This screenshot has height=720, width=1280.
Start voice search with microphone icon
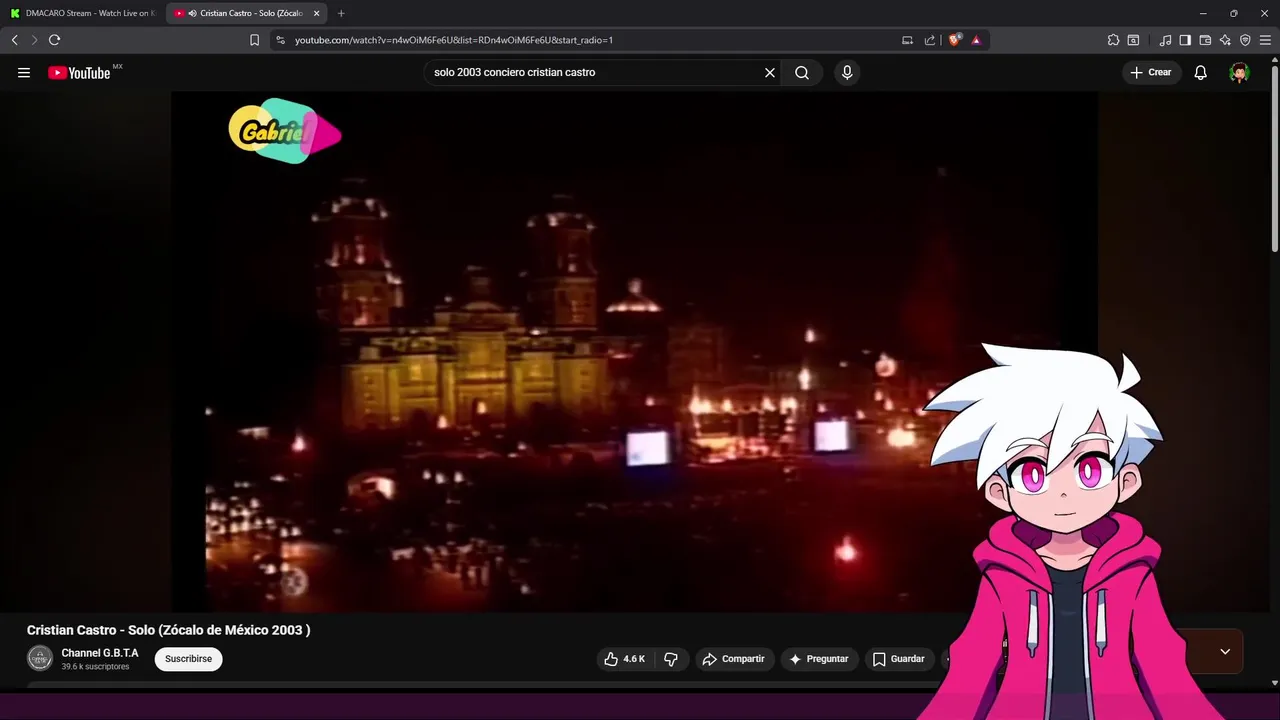[x=847, y=72]
